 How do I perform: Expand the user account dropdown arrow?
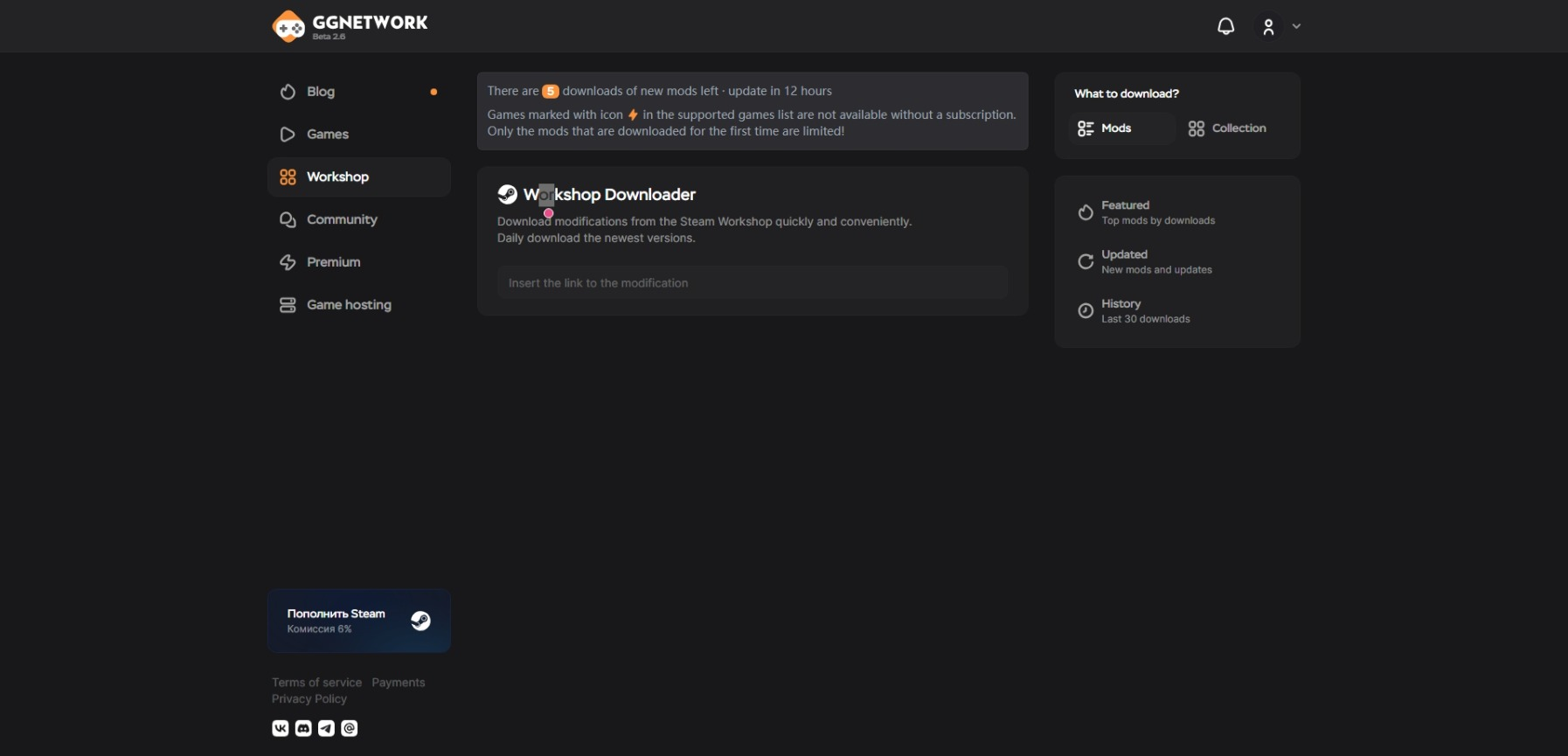tap(1297, 26)
